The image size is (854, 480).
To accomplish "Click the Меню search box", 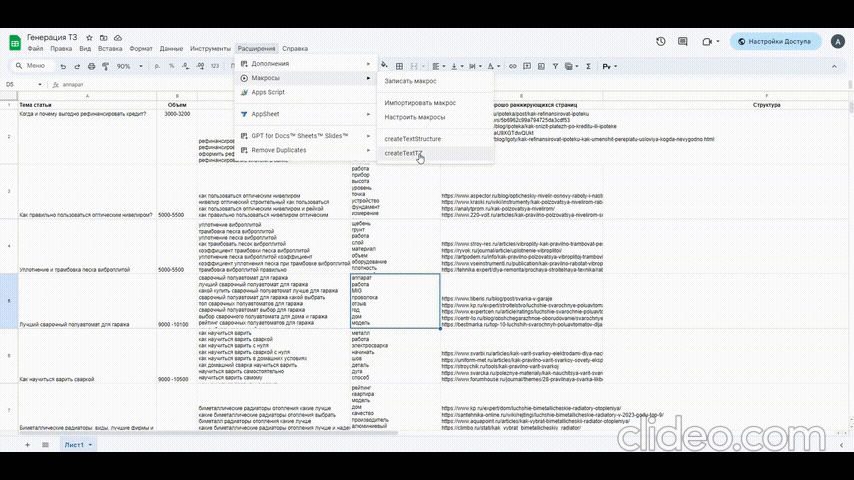I will pyautogui.click(x=32, y=66).
